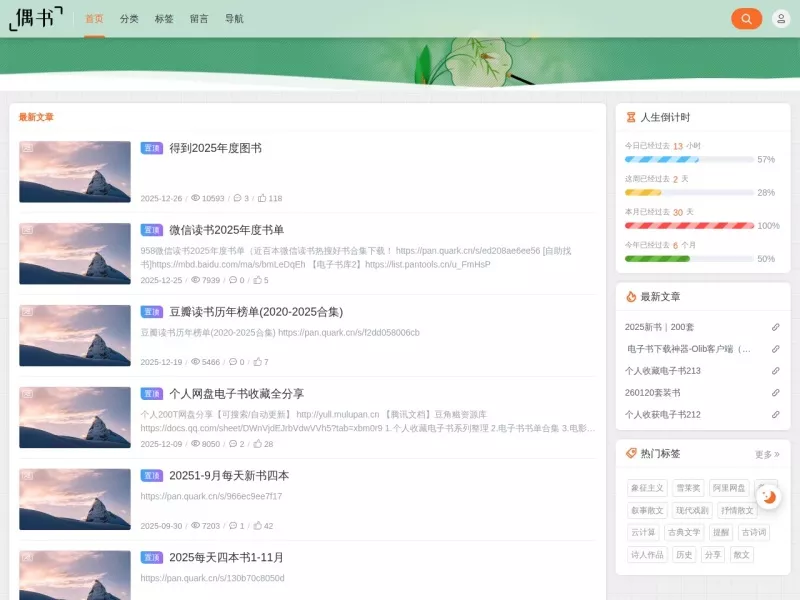Click comment icon for 微信读书2025年度书单
This screenshot has height=600, width=800.
pos(233,280)
